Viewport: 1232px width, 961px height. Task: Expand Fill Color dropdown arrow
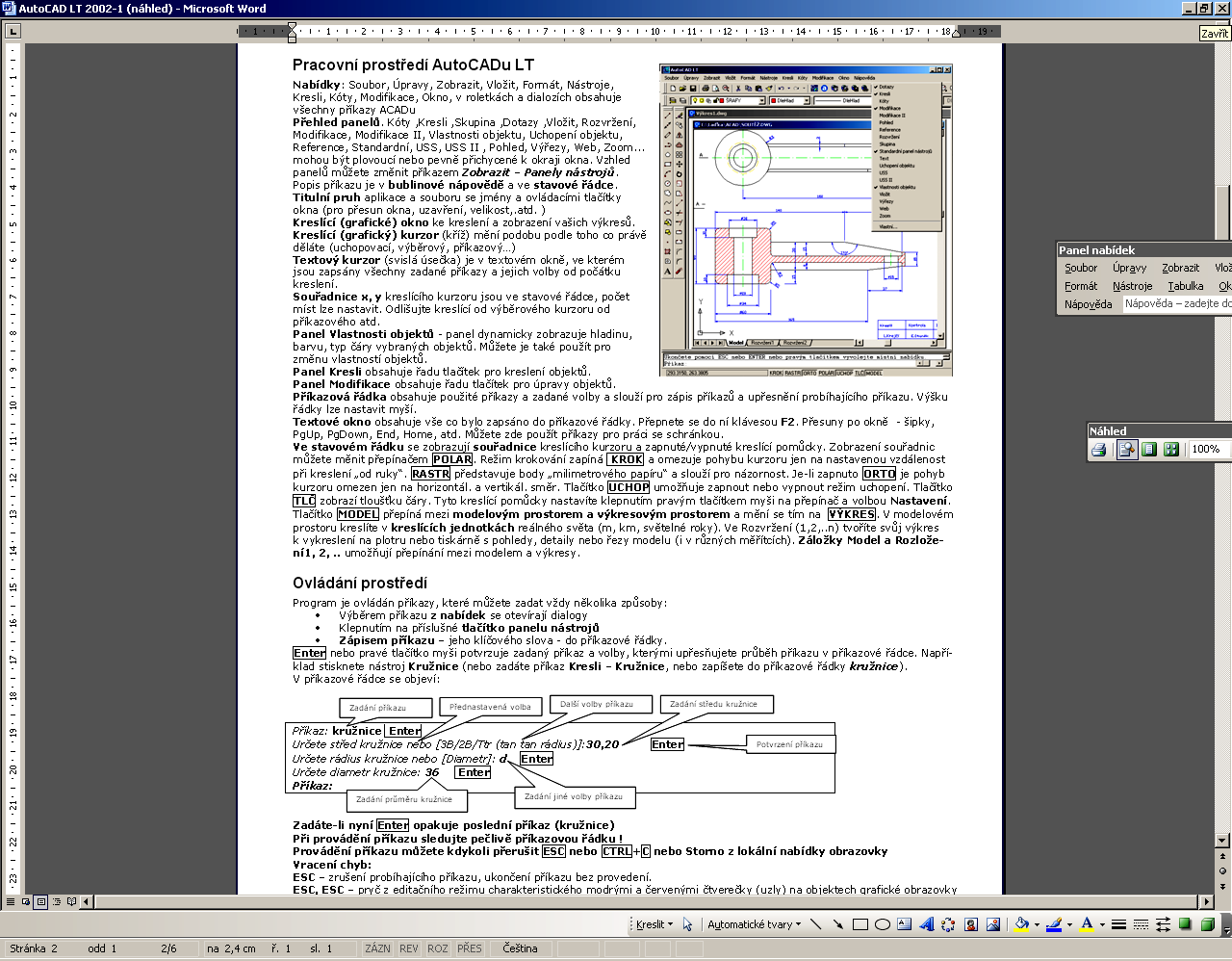pyautogui.click(x=1037, y=924)
